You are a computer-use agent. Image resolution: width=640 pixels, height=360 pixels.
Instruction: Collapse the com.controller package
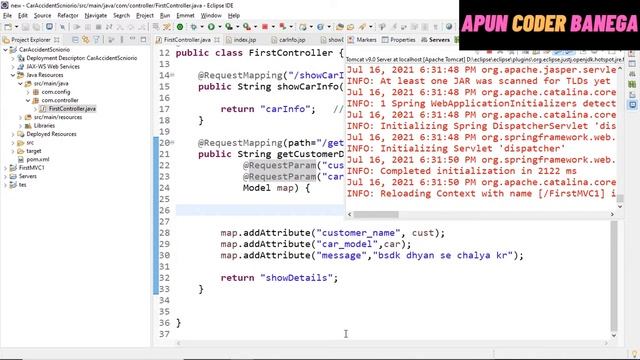[28, 100]
